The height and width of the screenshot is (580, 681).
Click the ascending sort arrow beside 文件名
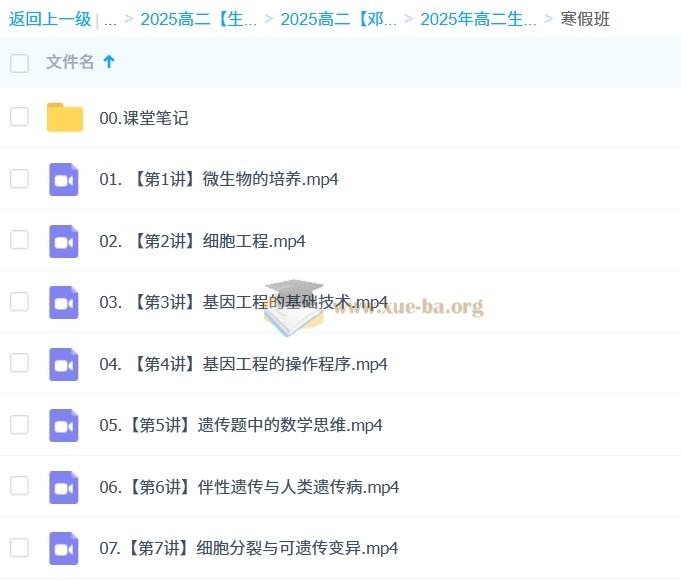[109, 62]
